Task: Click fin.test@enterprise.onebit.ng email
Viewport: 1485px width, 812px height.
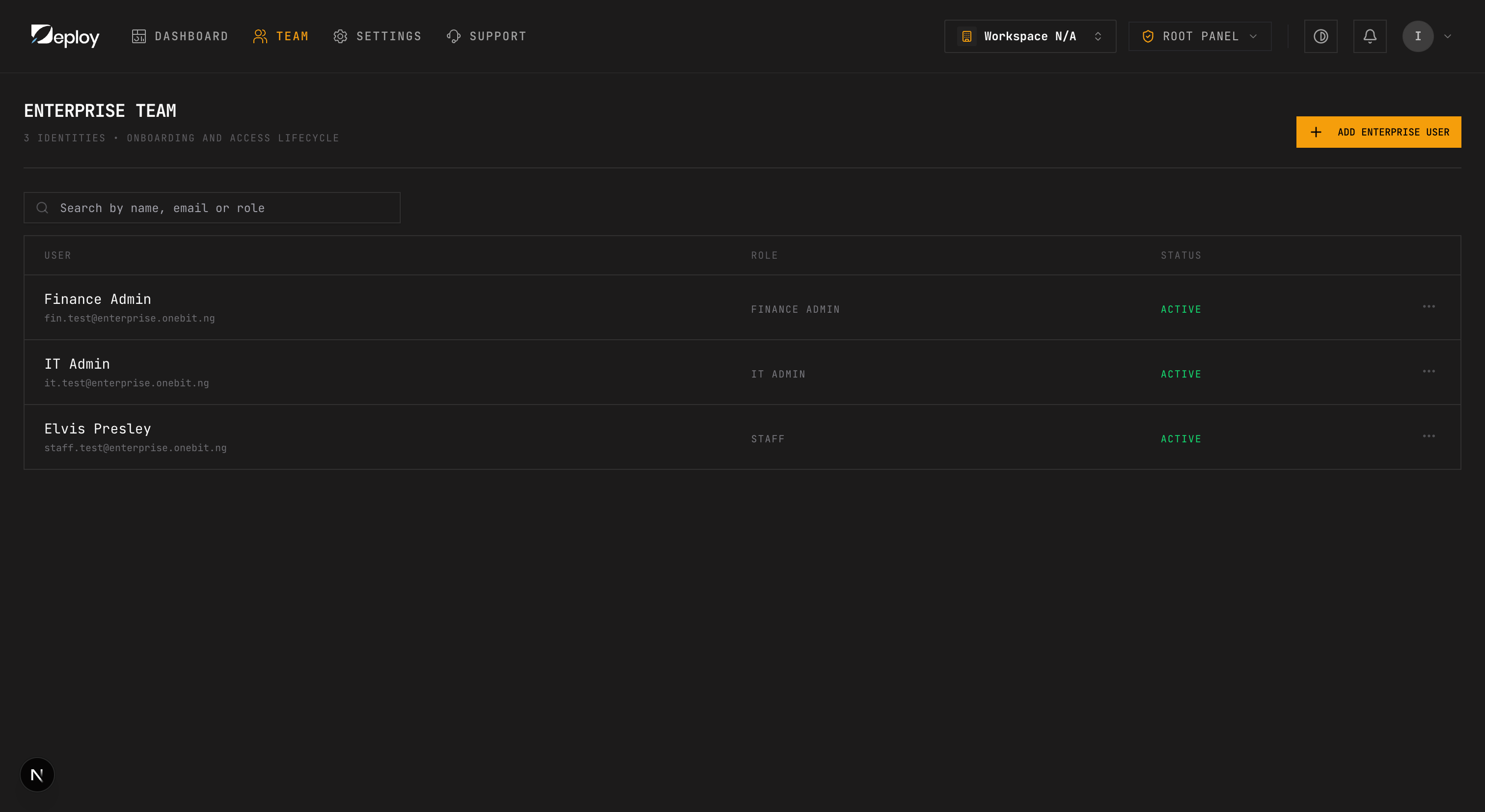Action: (x=130, y=318)
